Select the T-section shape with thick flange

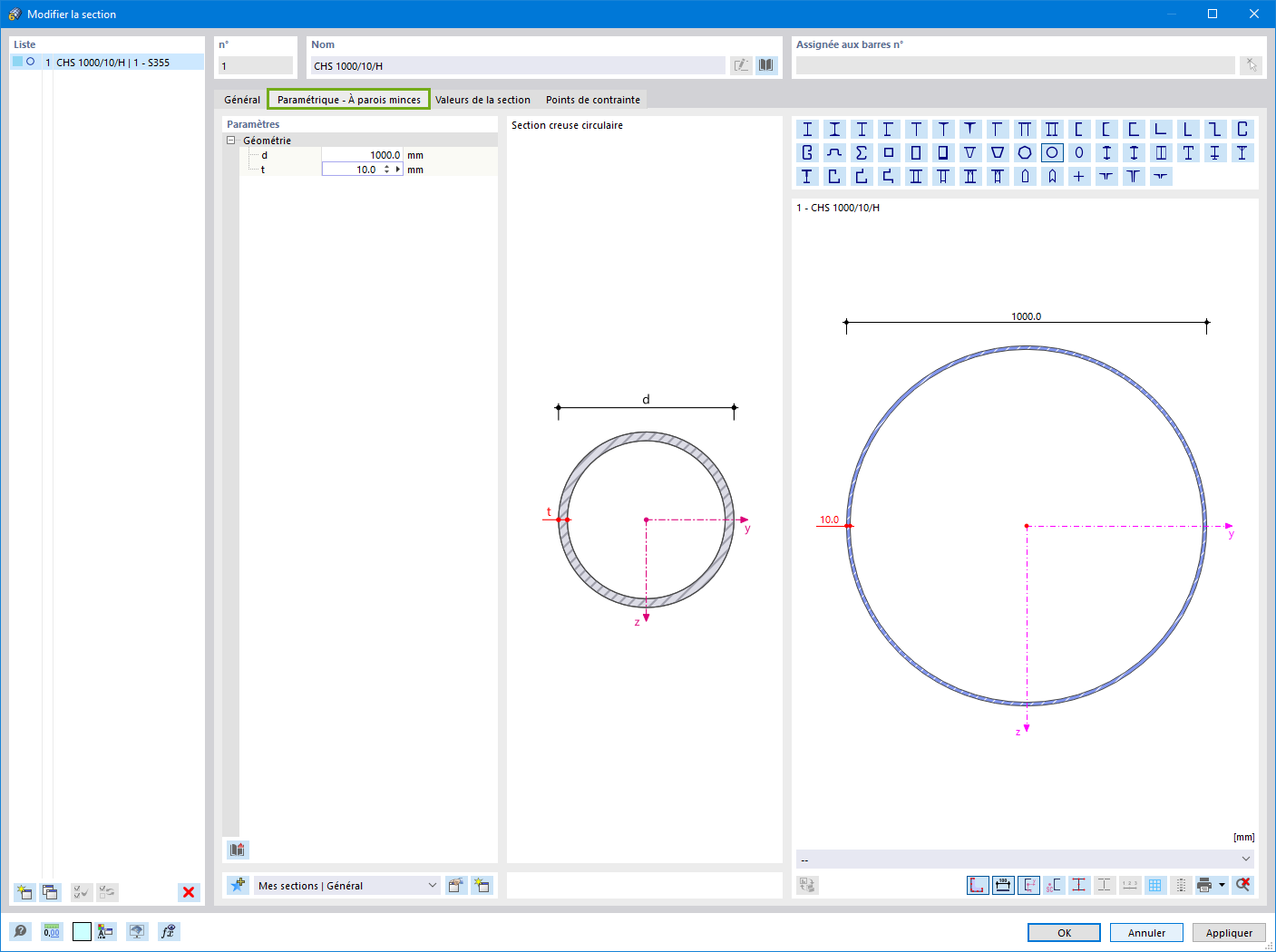(x=970, y=130)
